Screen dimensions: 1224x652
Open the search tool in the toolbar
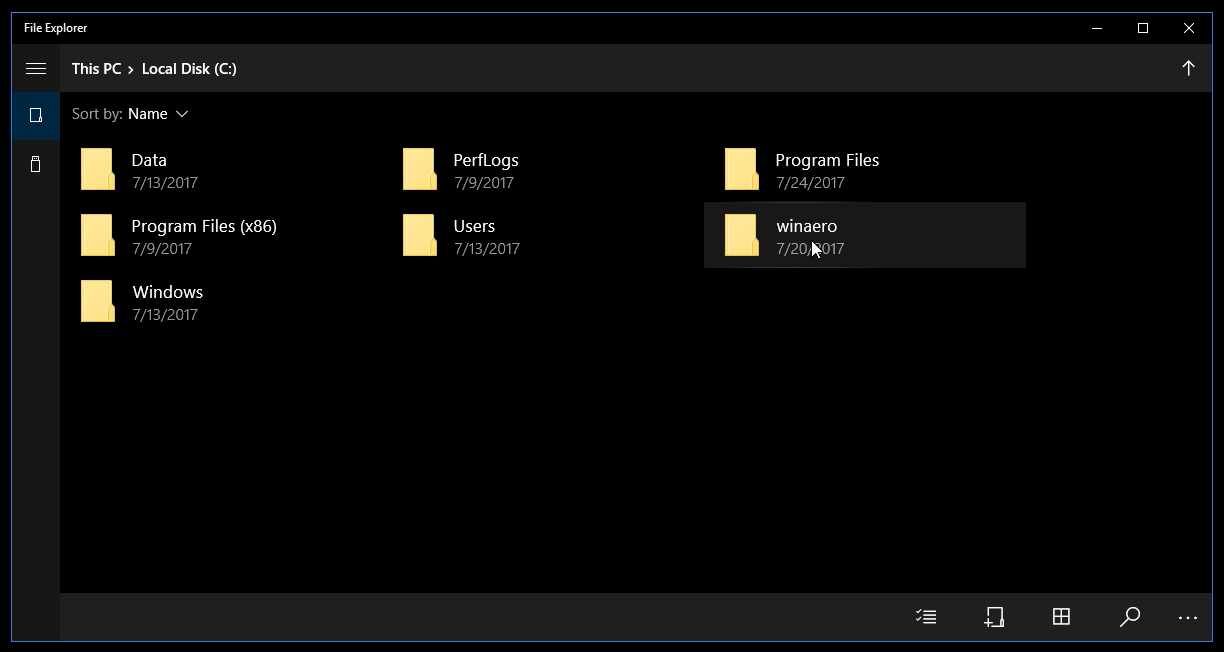tap(1130, 617)
